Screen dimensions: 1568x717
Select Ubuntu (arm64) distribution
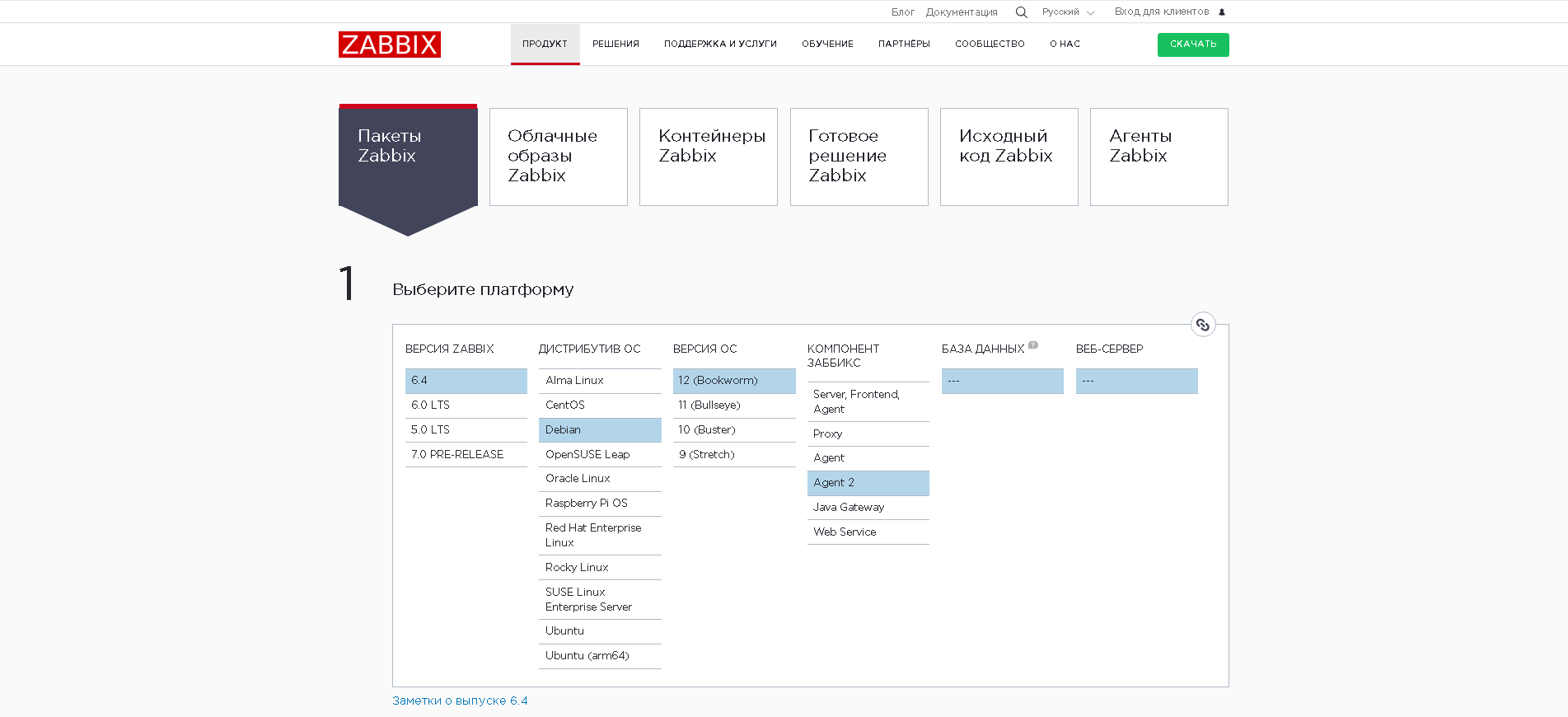click(x=600, y=656)
